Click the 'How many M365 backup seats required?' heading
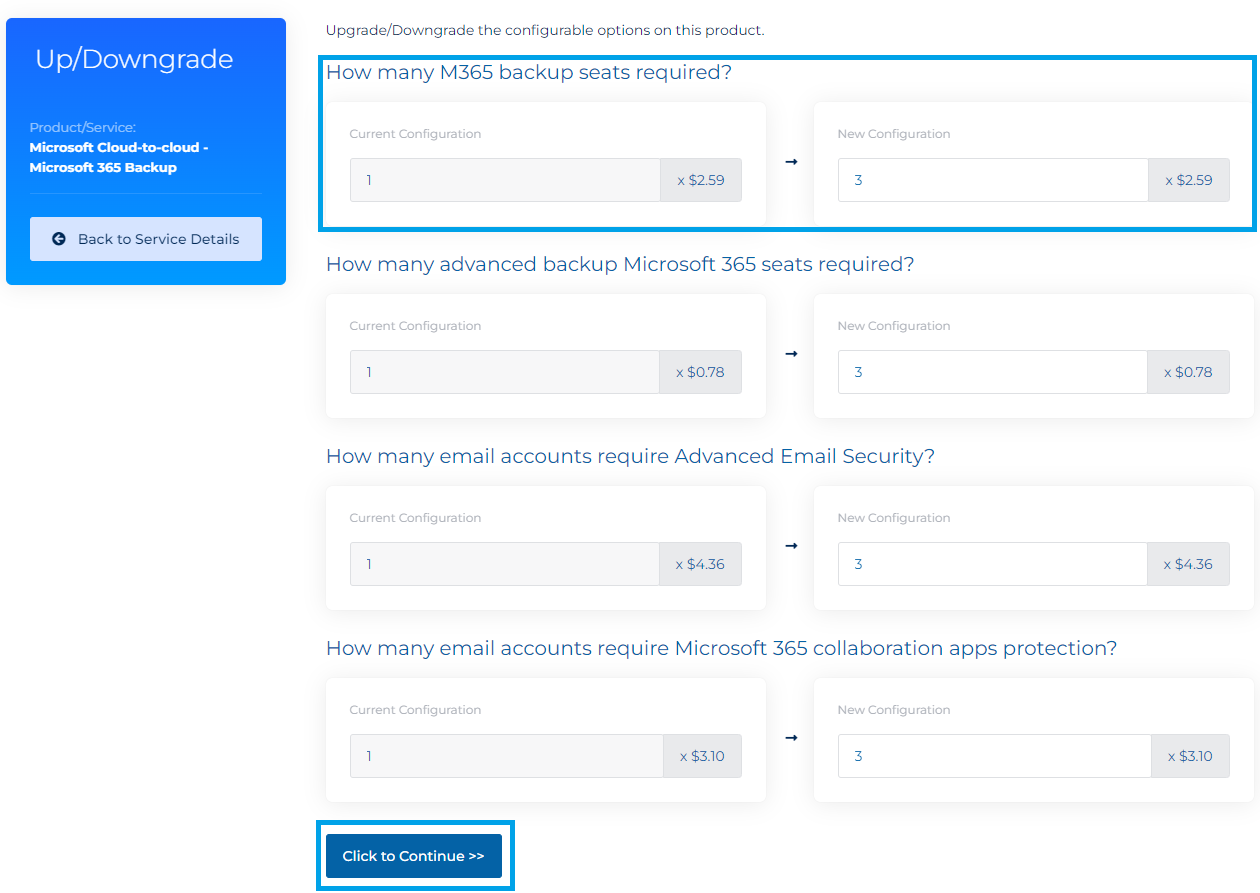This screenshot has height=893, width=1260. tap(529, 72)
